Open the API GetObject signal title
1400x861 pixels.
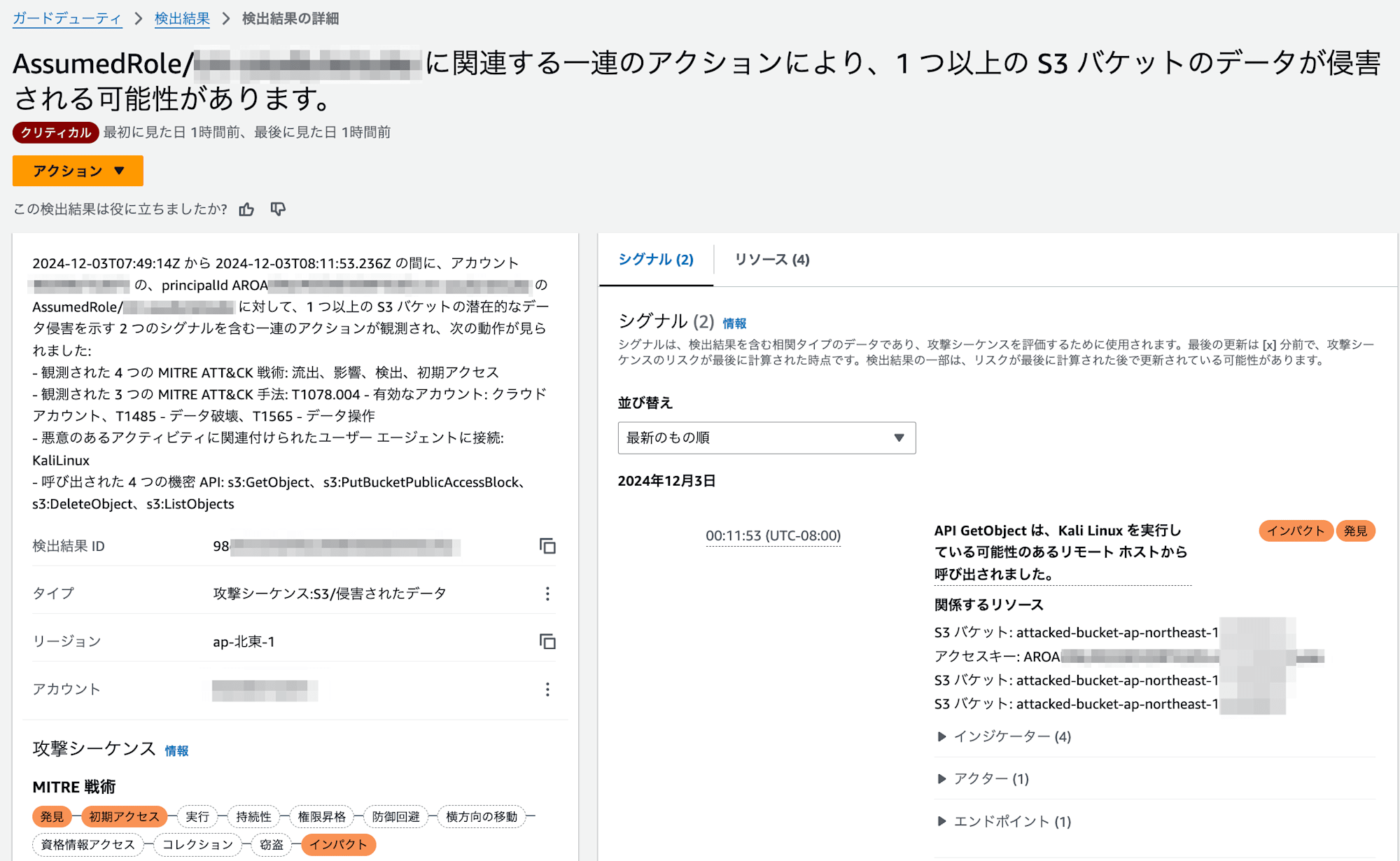tap(1061, 552)
